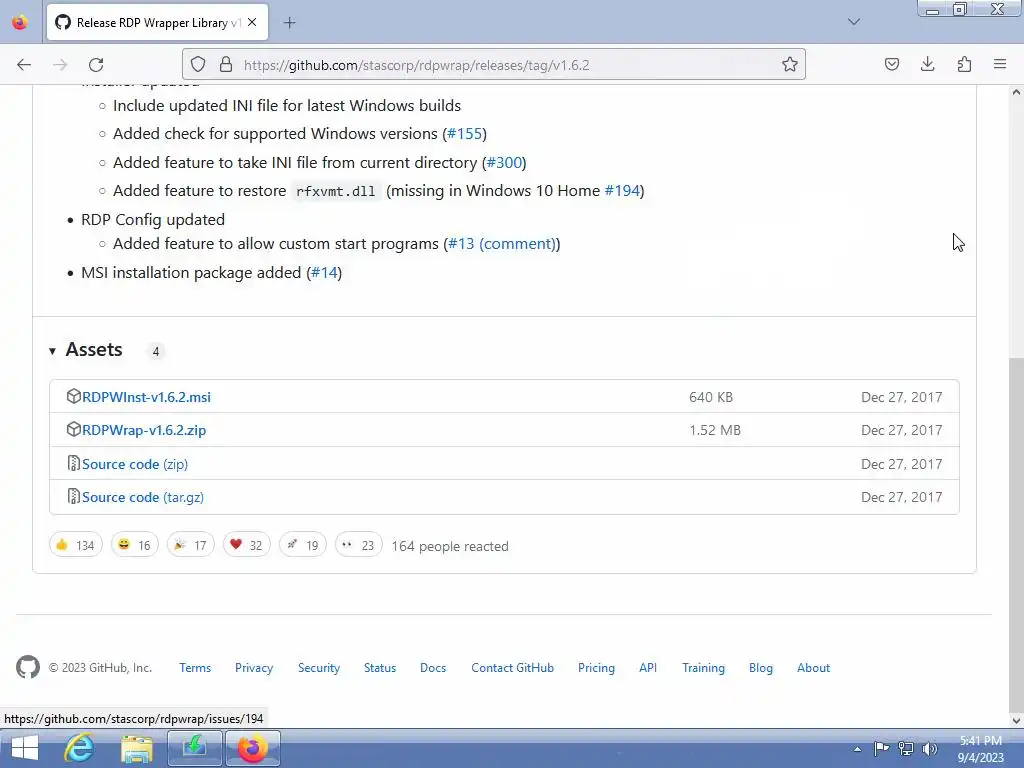Click the laugh reaction 16
The width and height of the screenshot is (1024, 768).
point(135,545)
